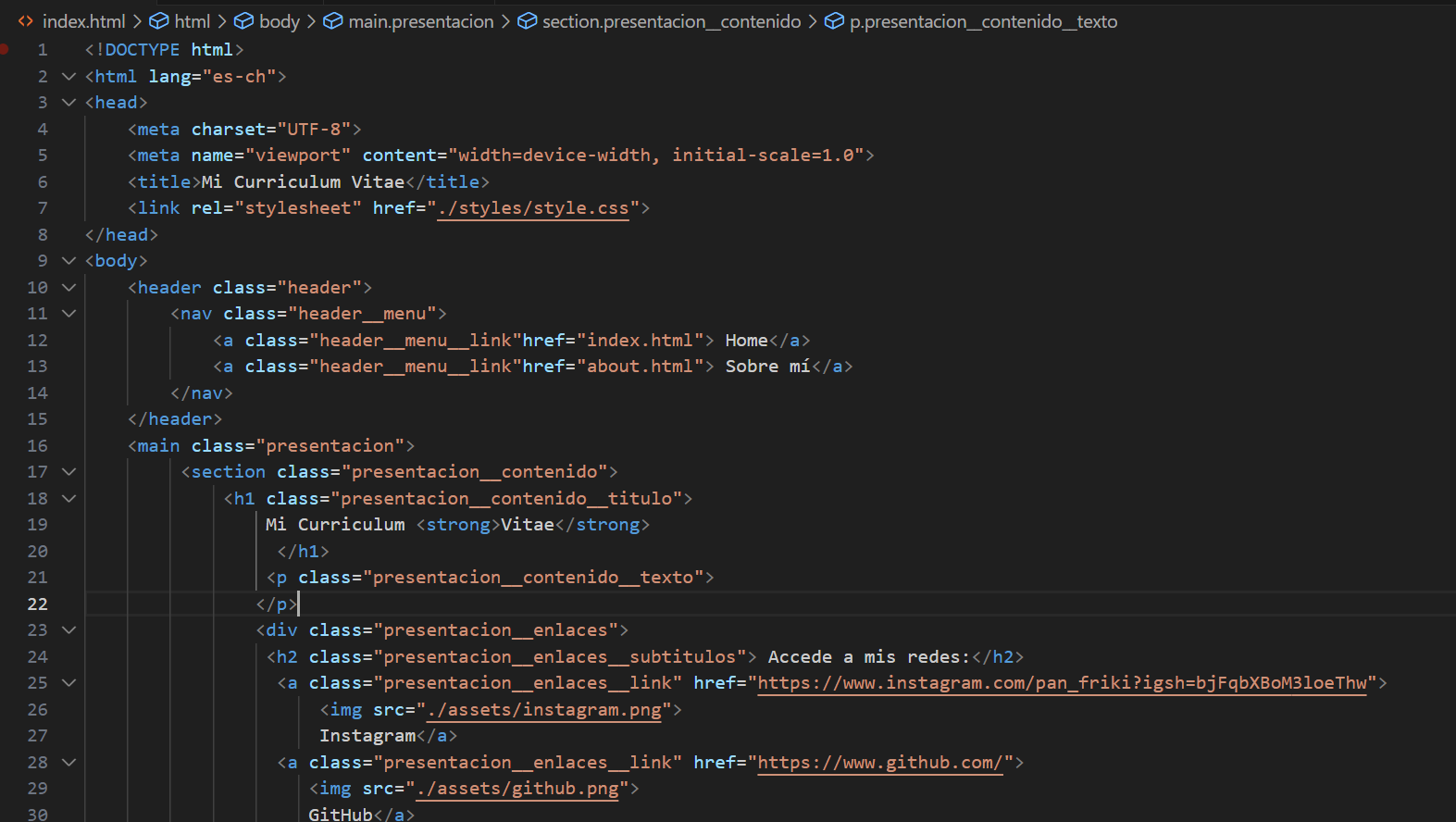Select p.presentacion__contenido__texto breadcrumb item

984,21
